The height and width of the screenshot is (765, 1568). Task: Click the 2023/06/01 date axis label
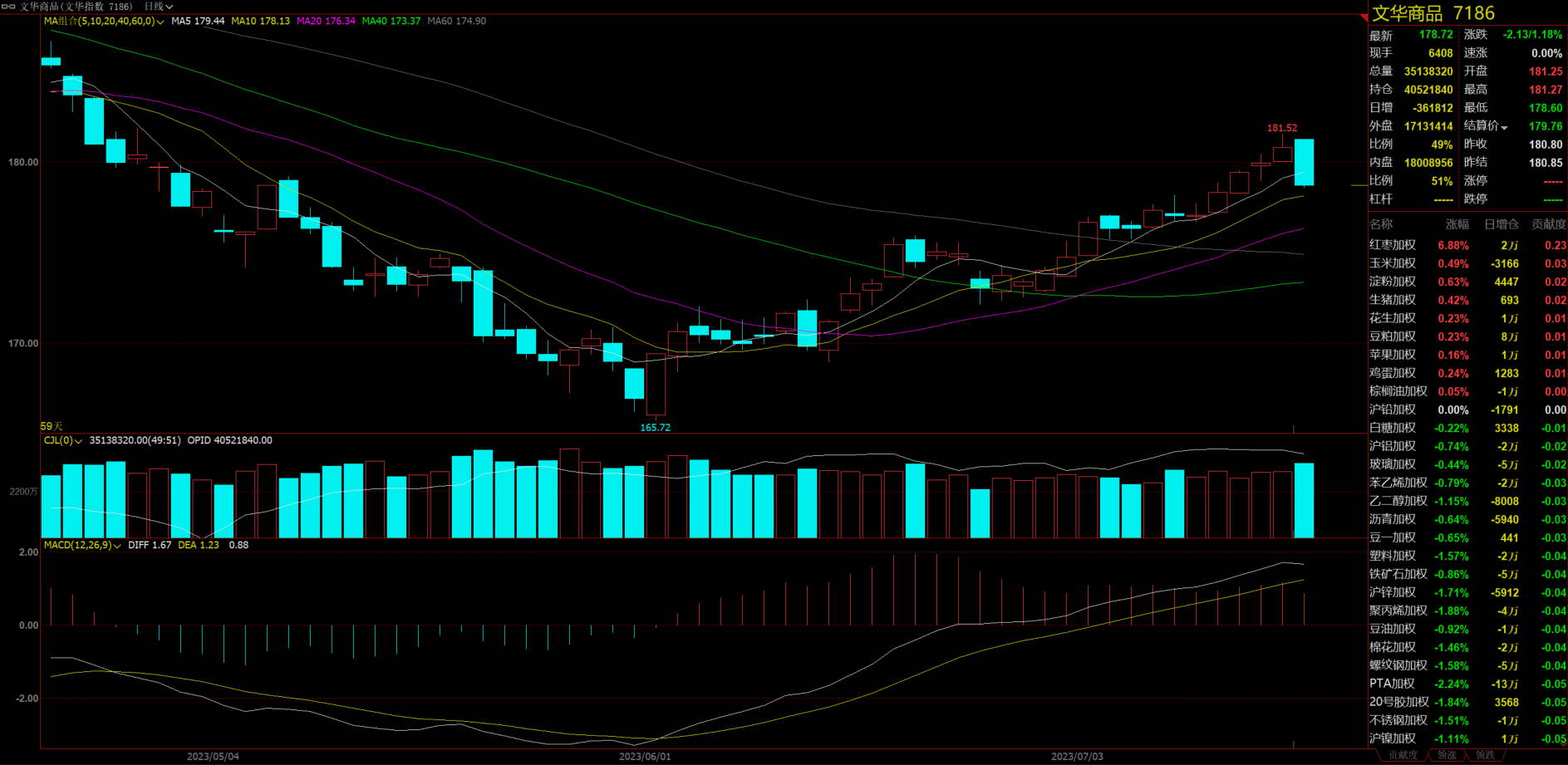[x=645, y=757]
